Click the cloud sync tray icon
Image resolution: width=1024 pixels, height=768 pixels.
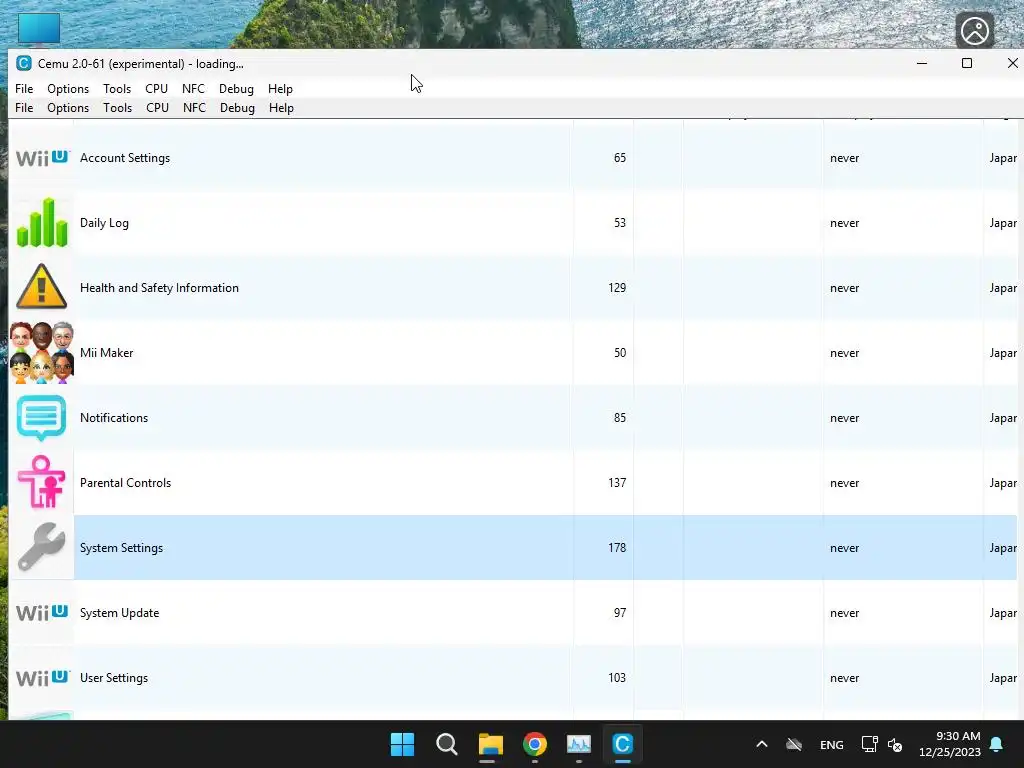[793, 744]
